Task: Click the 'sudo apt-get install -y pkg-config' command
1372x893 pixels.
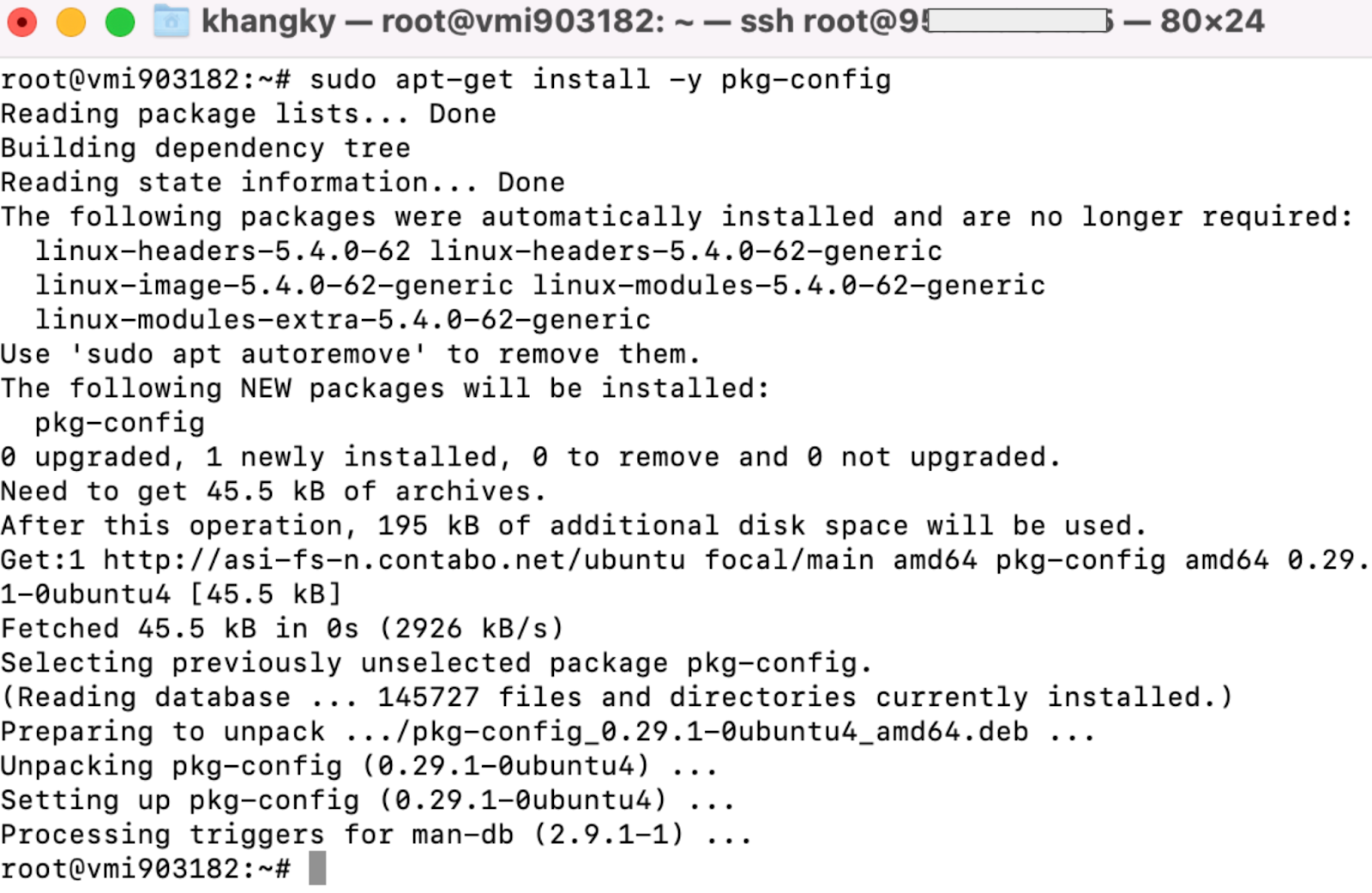Action: 600,80
